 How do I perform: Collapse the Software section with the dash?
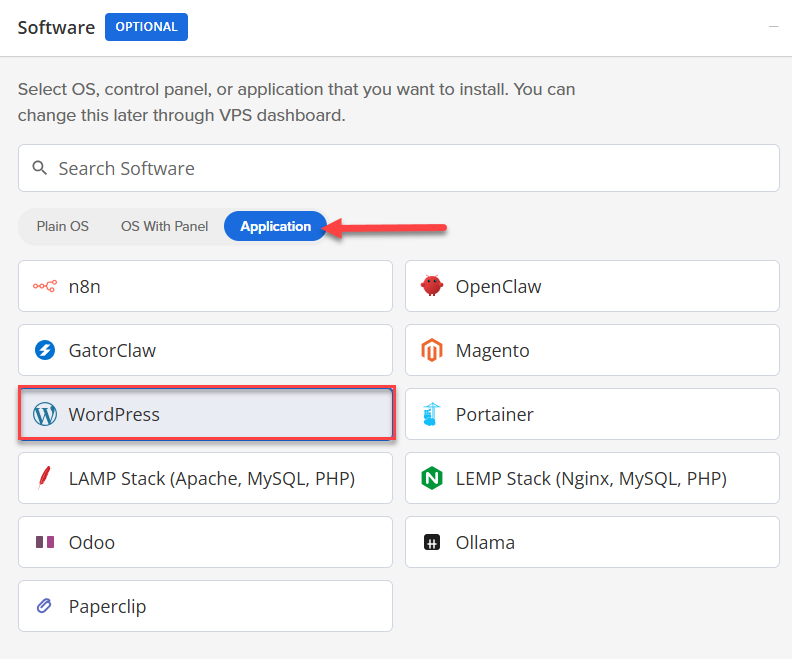773,26
